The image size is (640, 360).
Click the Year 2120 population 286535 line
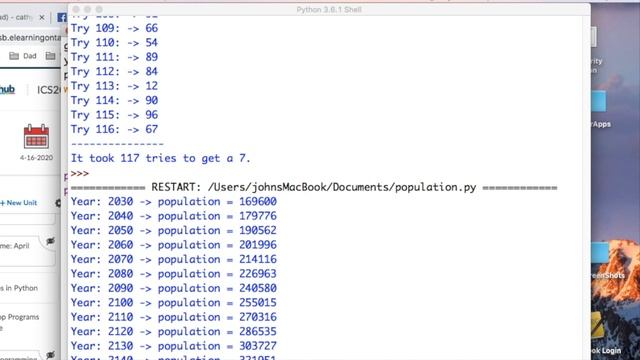pos(173,332)
